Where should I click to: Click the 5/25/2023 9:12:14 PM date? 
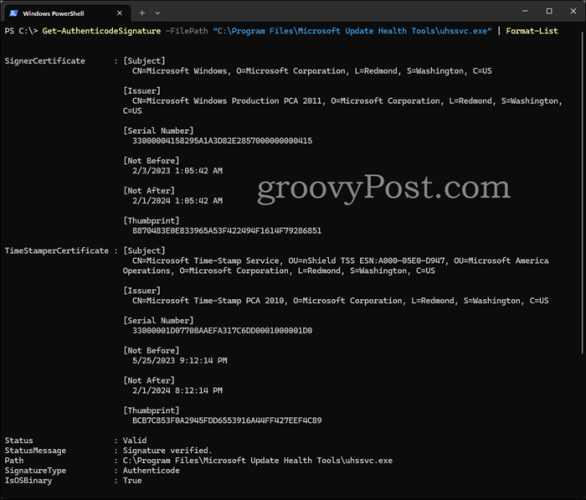point(179,361)
